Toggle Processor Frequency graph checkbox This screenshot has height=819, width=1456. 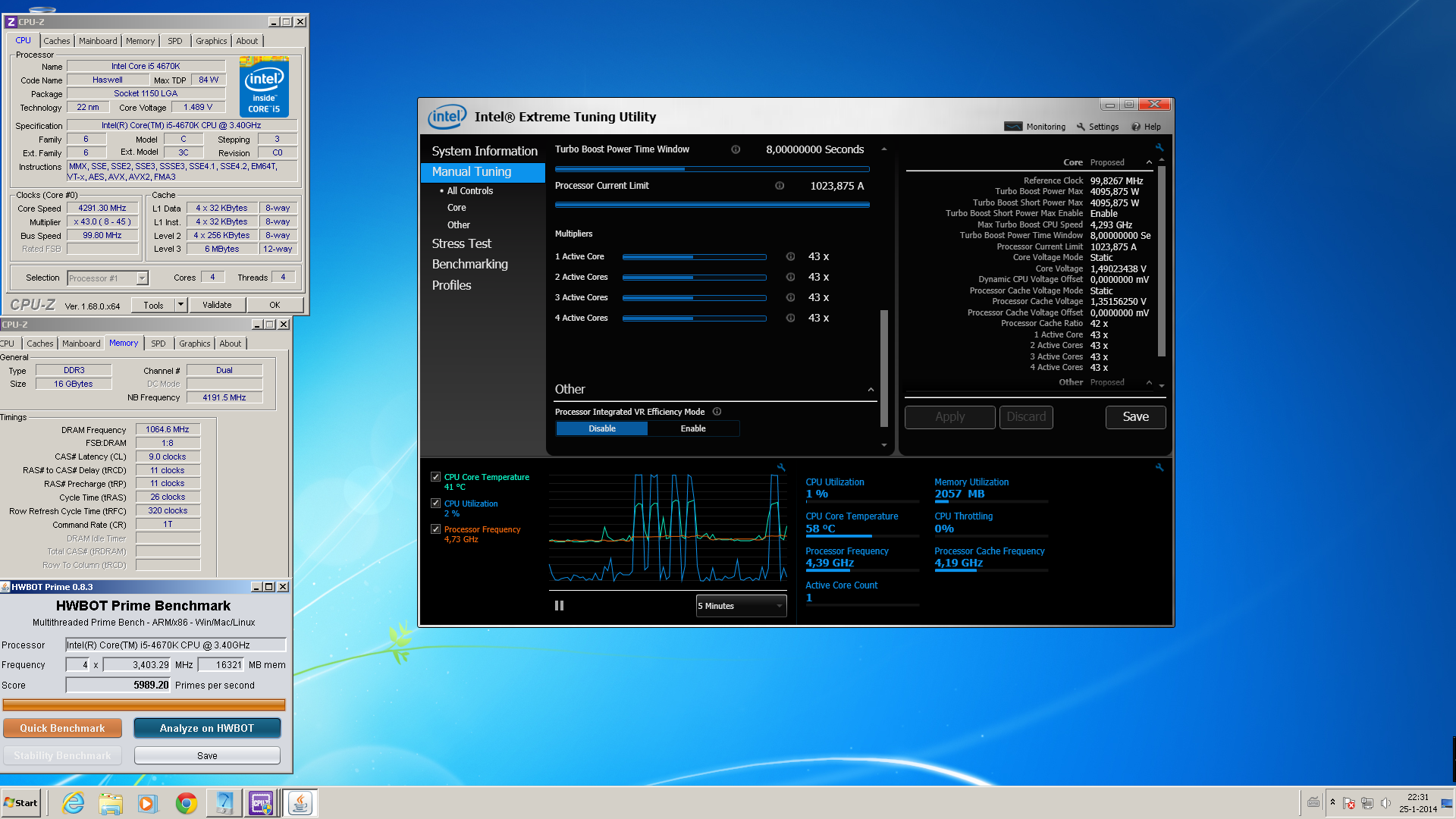[435, 529]
